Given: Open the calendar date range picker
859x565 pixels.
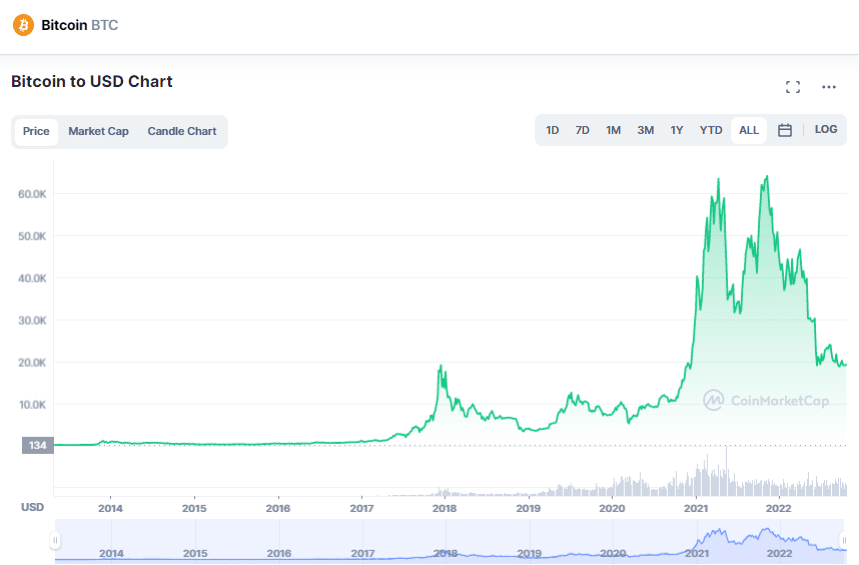Looking at the screenshot, I should click(x=784, y=130).
